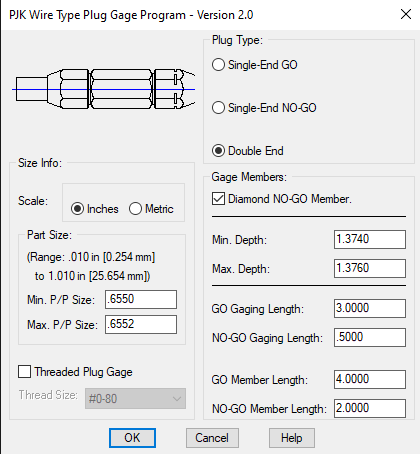Focus the Max. Depth input box

click(370, 268)
